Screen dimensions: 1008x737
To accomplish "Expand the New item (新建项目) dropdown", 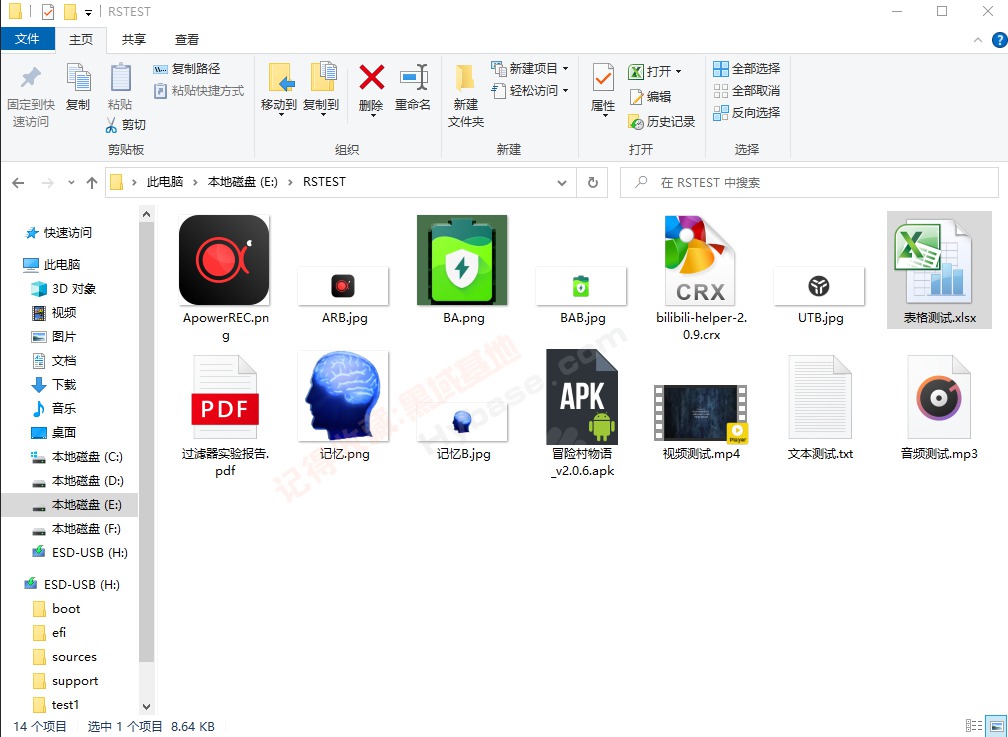I will (x=566, y=68).
